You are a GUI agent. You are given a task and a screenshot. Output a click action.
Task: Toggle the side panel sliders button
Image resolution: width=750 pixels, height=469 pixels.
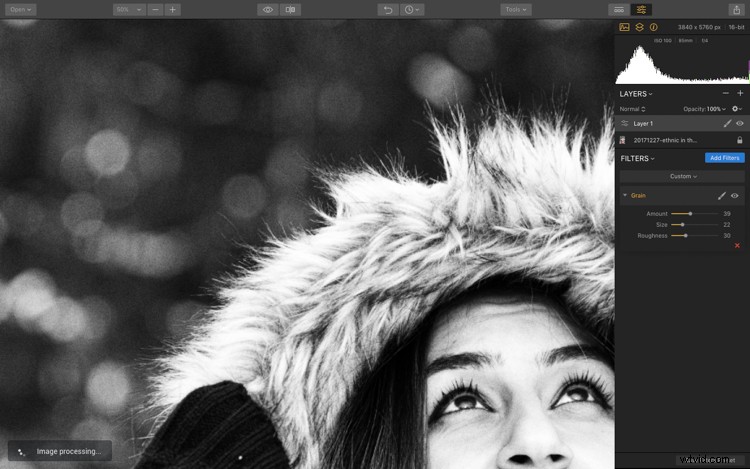tap(641, 10)
